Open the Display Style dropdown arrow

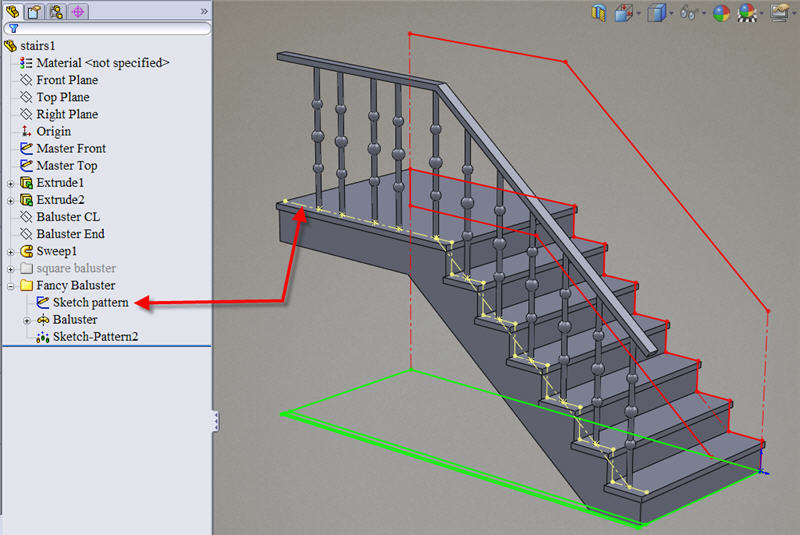pyautogui.click(x=671, y=14)
